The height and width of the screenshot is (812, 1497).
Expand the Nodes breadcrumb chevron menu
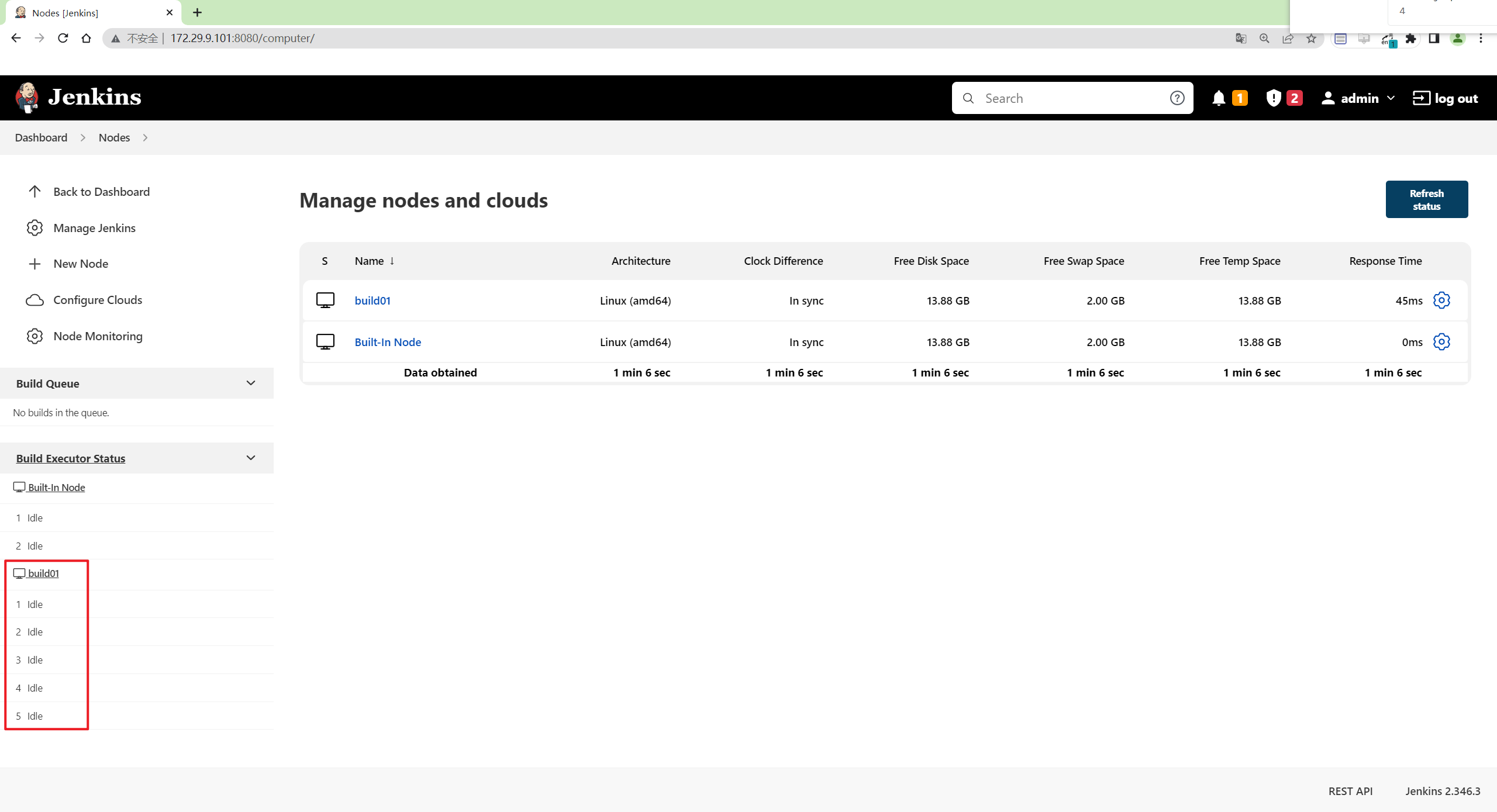click(x=145, y=138)
